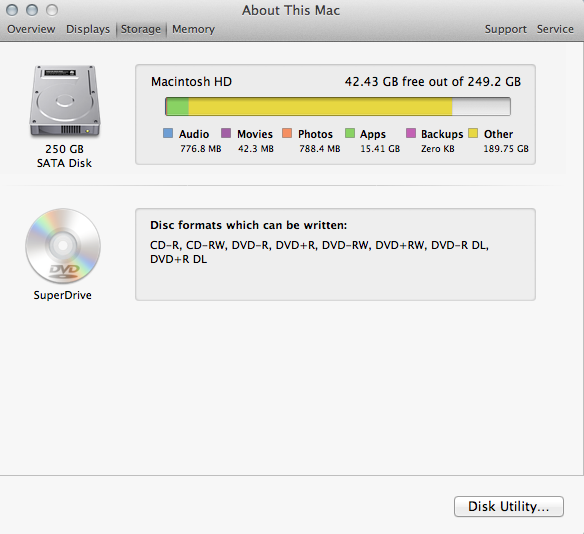
Task: Launch Disk Utility from the button
Action: click(x=508, y=506)
